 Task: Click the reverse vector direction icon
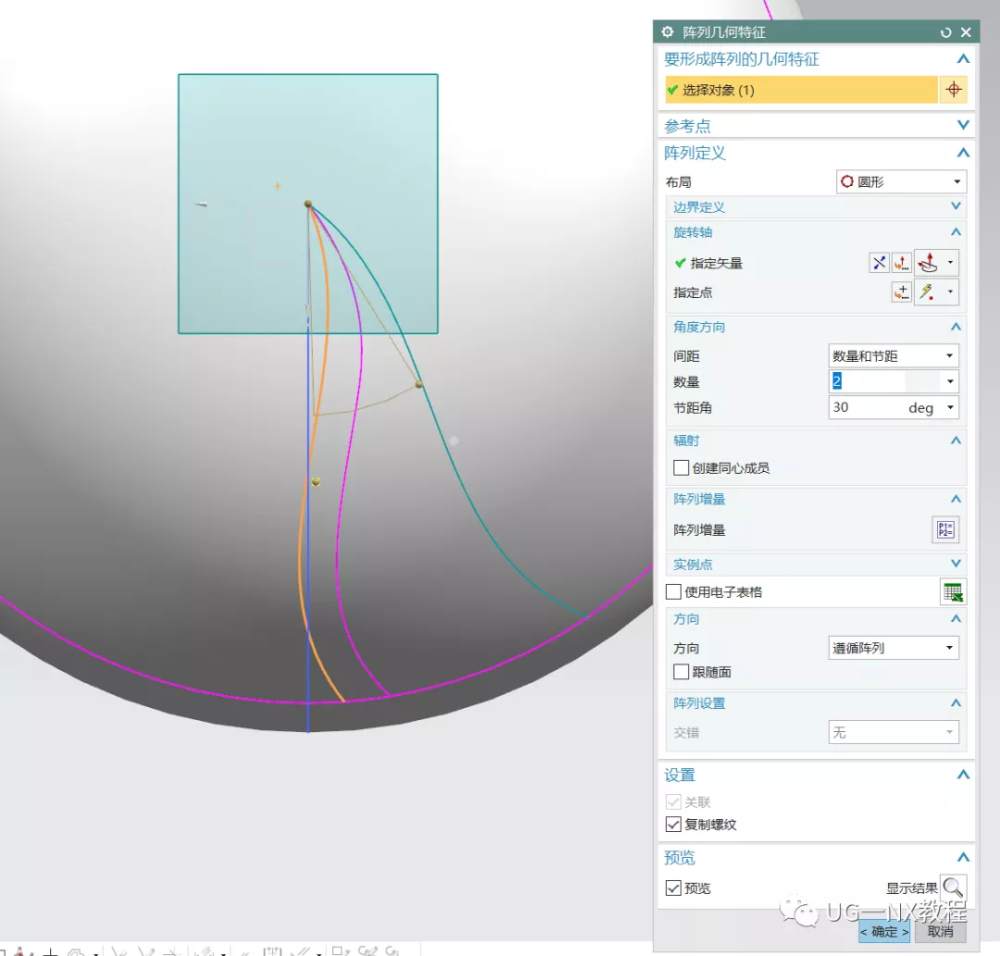pyautogui.click(x=879, y=263)
